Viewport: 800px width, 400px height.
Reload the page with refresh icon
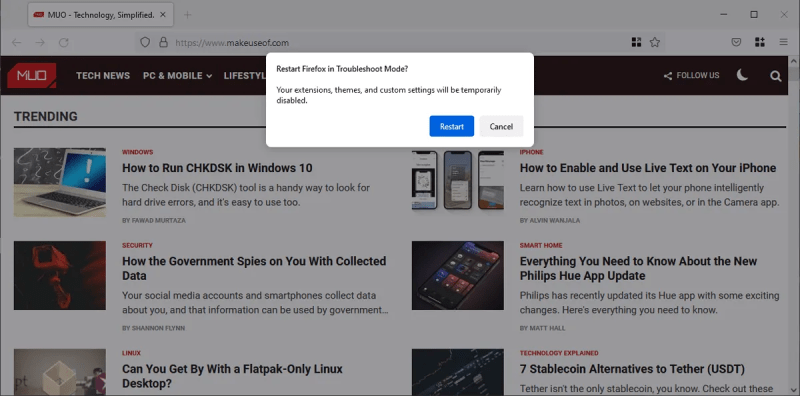tap(63, 42)
